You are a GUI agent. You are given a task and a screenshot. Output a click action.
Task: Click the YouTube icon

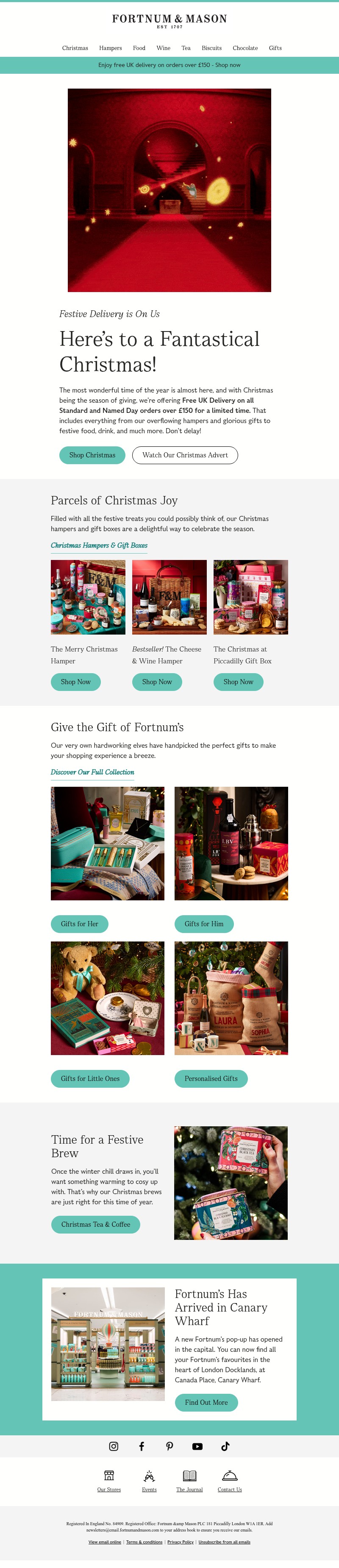(197, 1446)
